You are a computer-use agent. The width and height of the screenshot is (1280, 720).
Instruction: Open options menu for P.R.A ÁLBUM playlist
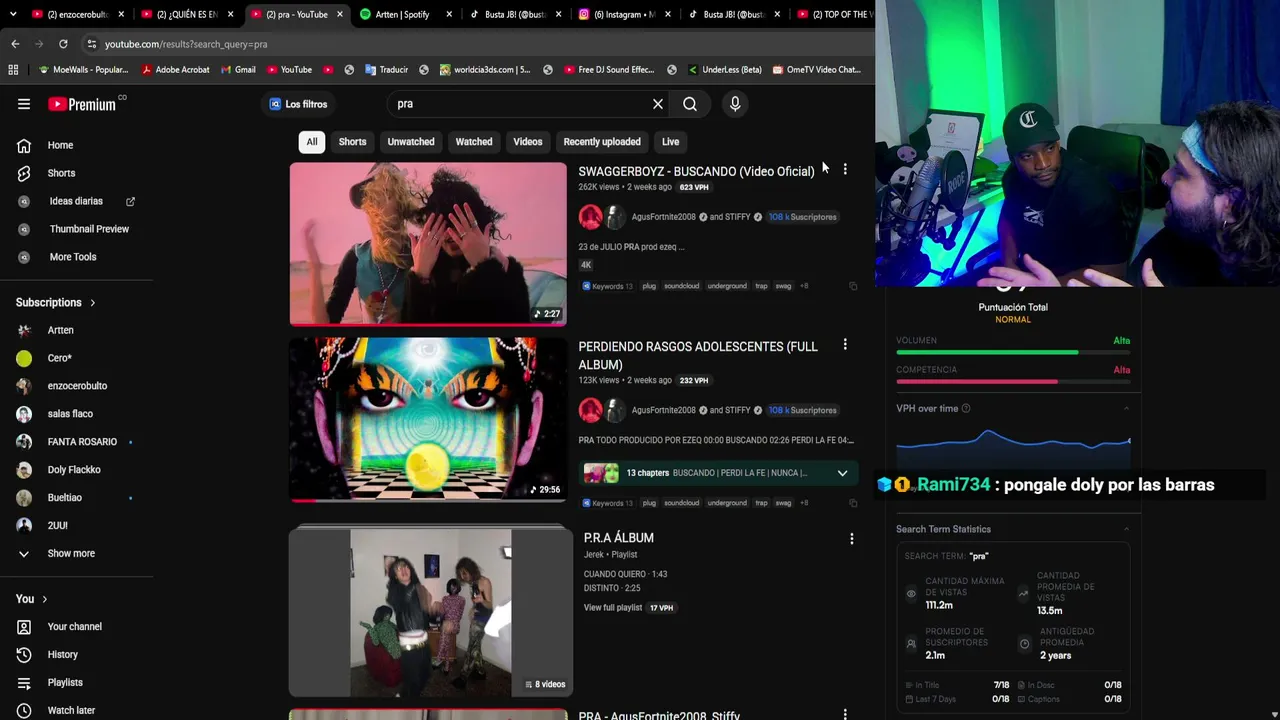click(x=852, y=539)
